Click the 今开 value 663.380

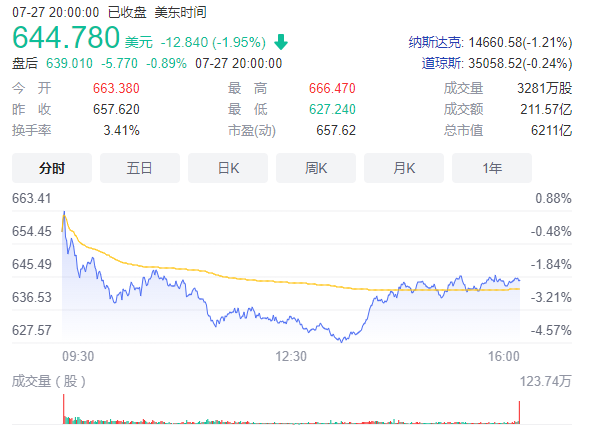point(115,90)
